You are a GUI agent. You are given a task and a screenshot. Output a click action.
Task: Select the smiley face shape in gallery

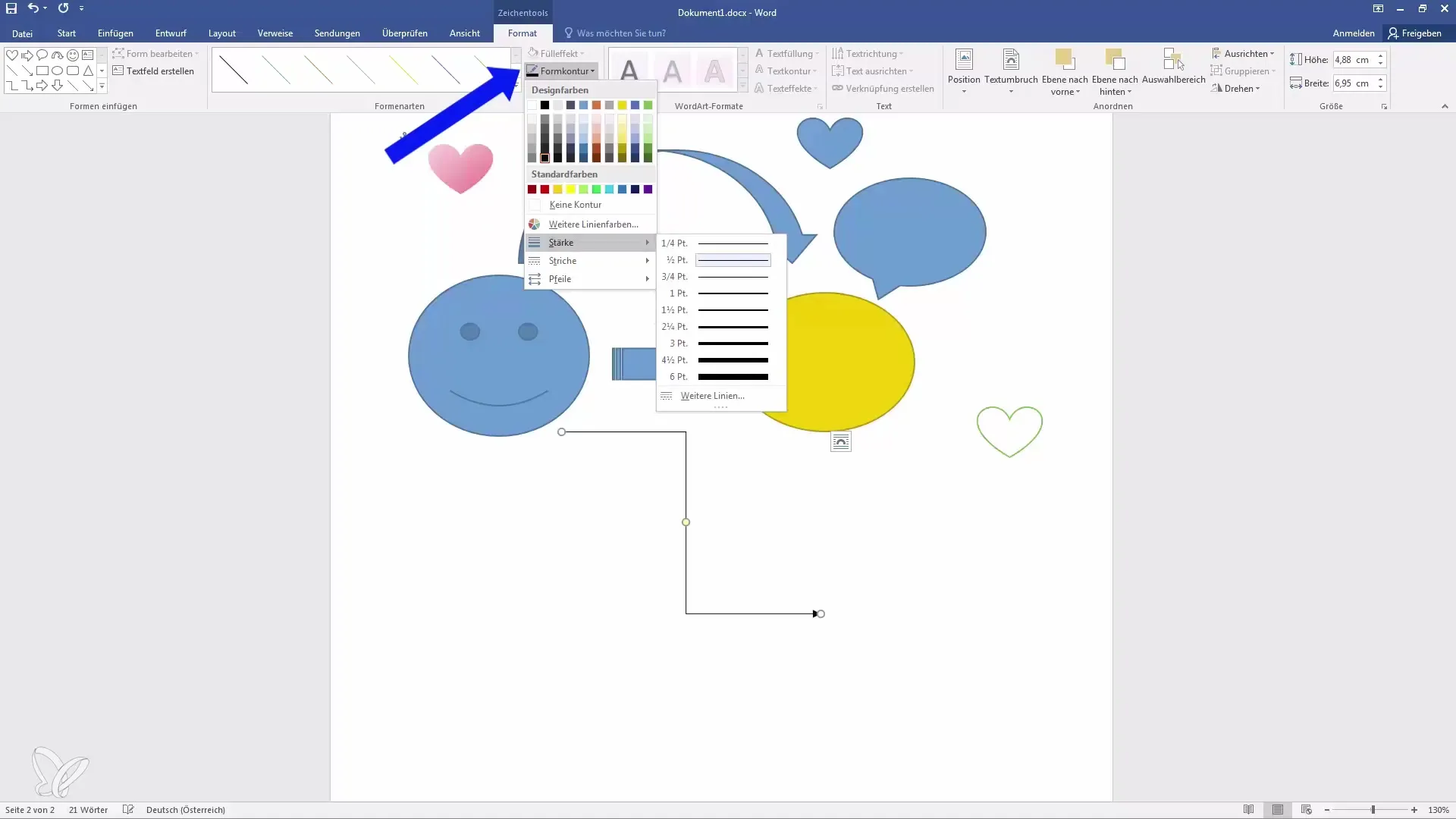(73, 55)
